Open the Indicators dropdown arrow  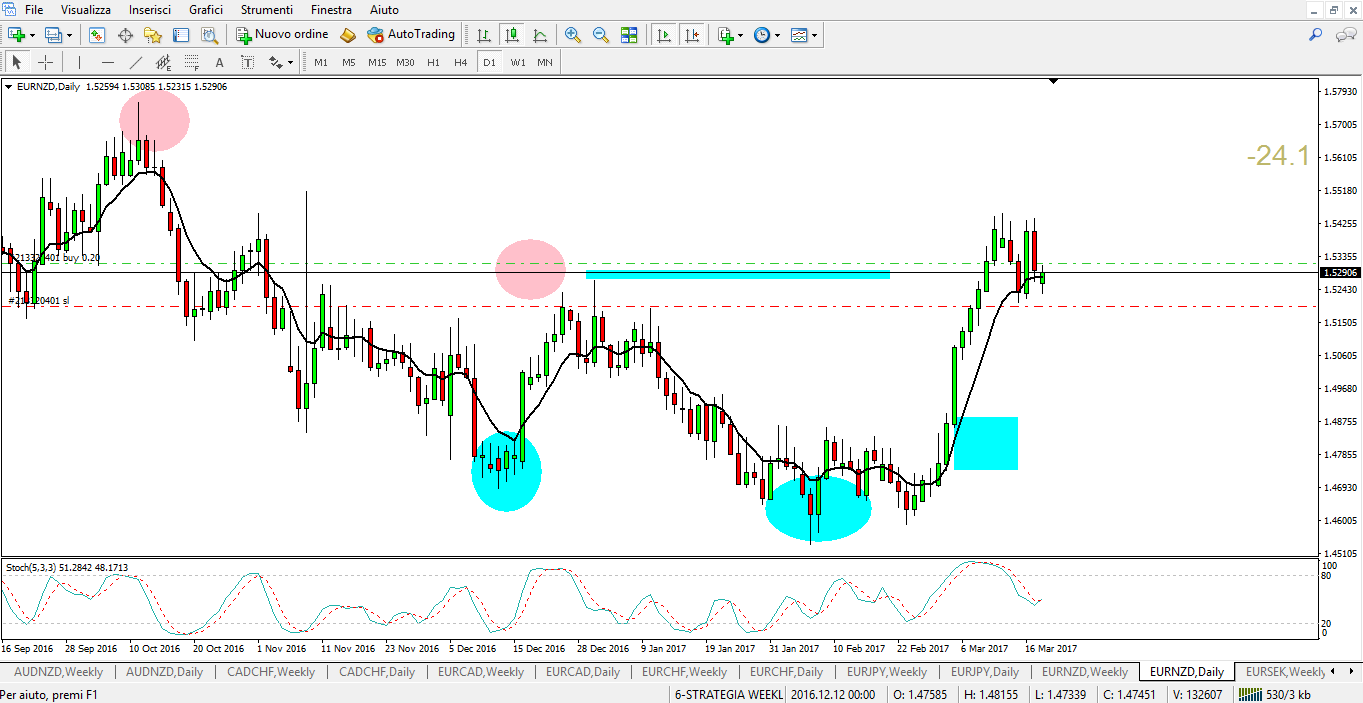pos(741,35)
